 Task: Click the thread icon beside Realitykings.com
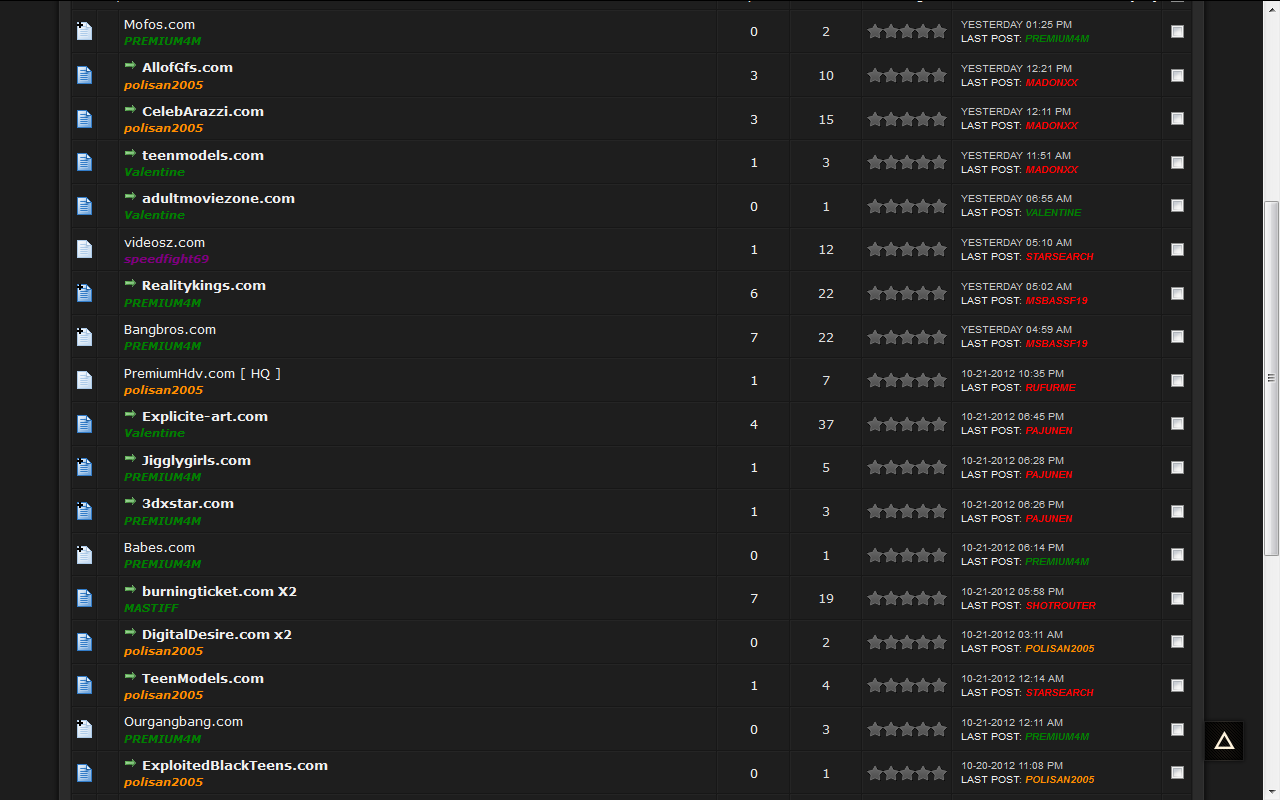(84, 293)
